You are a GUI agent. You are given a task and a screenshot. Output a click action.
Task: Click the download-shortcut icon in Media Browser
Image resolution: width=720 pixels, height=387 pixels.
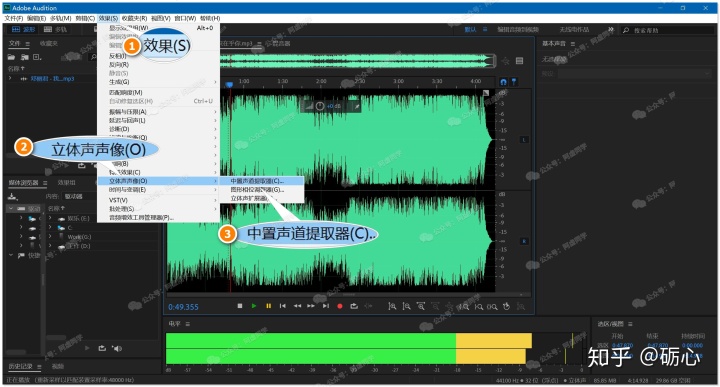13,196
